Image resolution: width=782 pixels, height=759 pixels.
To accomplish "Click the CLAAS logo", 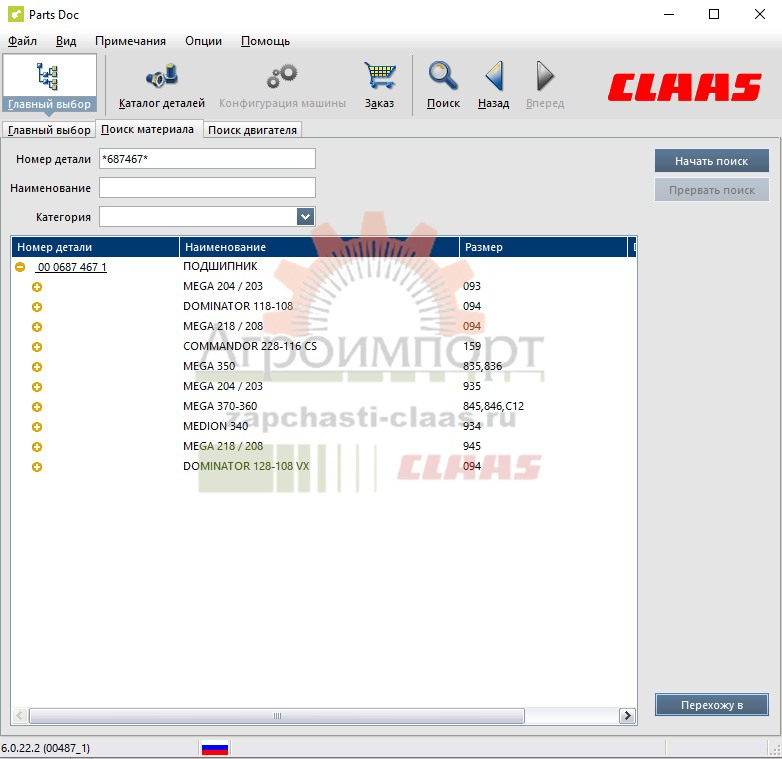I will (x=685, y=87).
